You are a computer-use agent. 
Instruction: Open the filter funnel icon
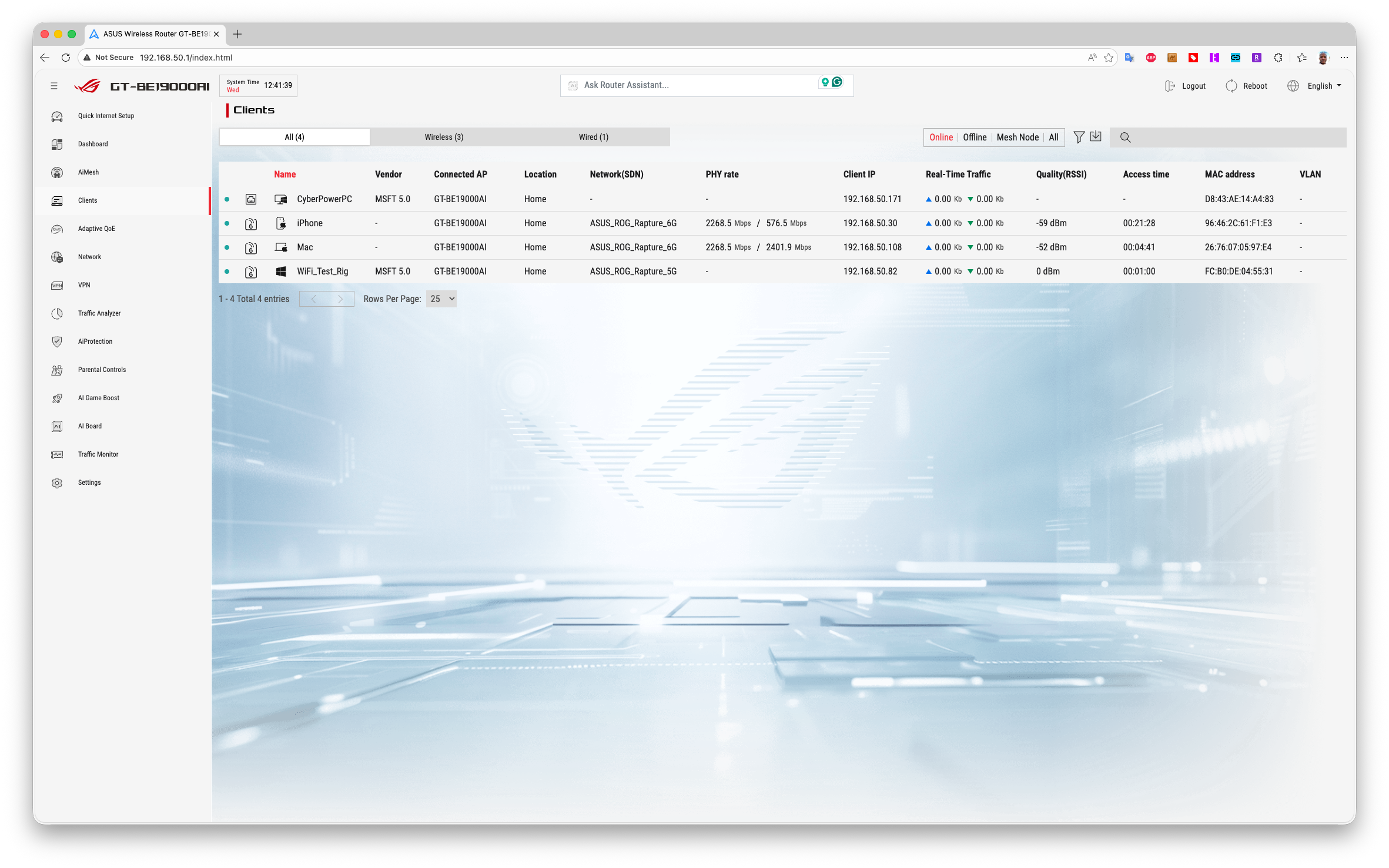1079,137
